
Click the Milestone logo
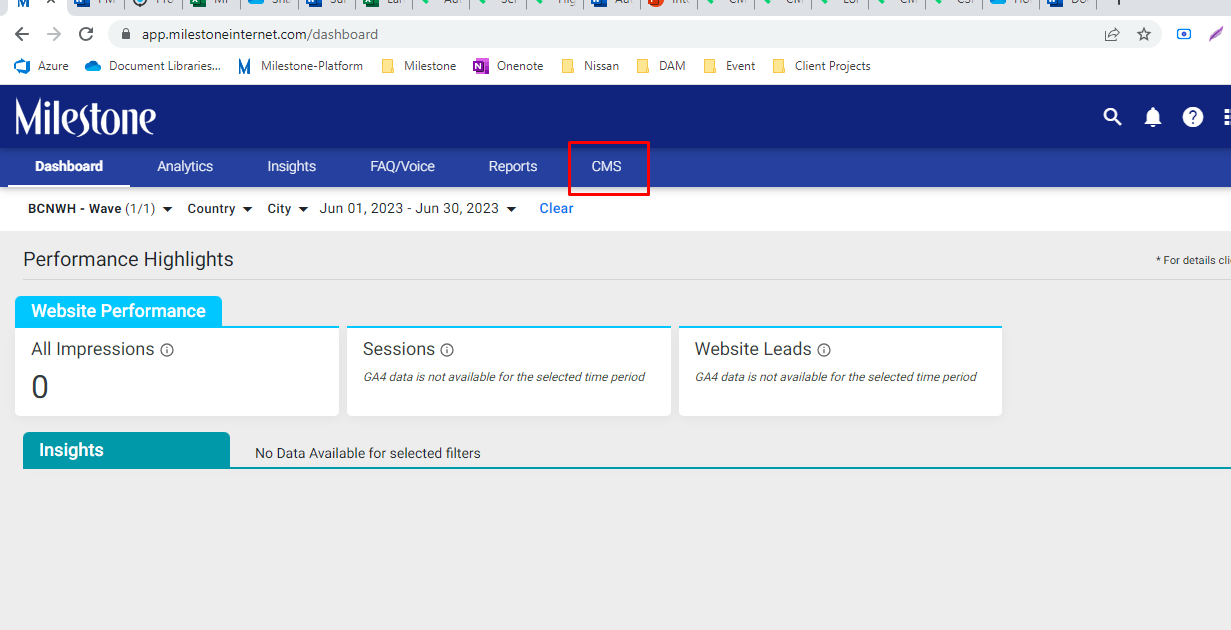[x=85, y=118]
